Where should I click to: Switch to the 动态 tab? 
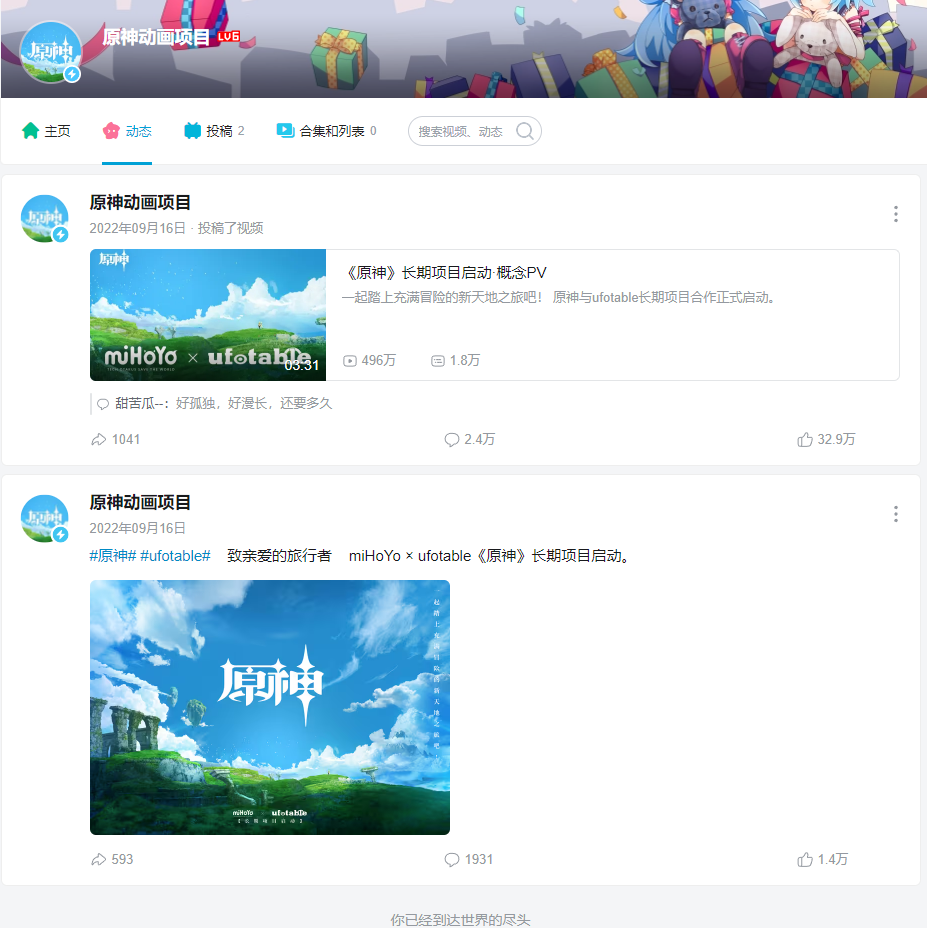[127, 131]
